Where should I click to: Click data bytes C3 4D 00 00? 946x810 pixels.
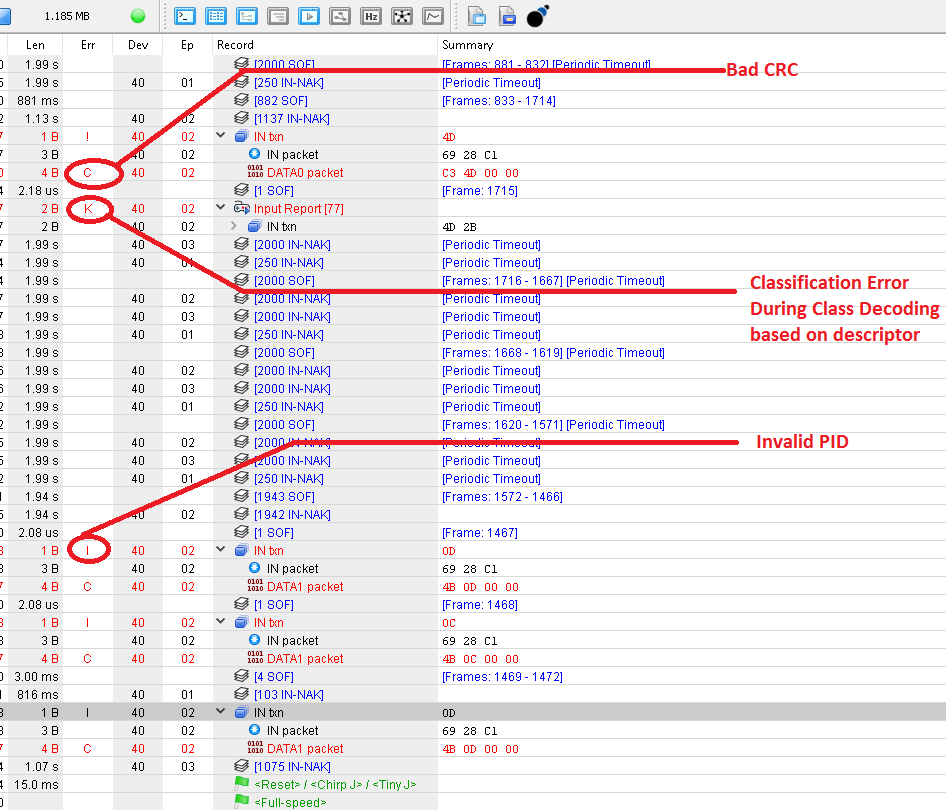(480, 173)
